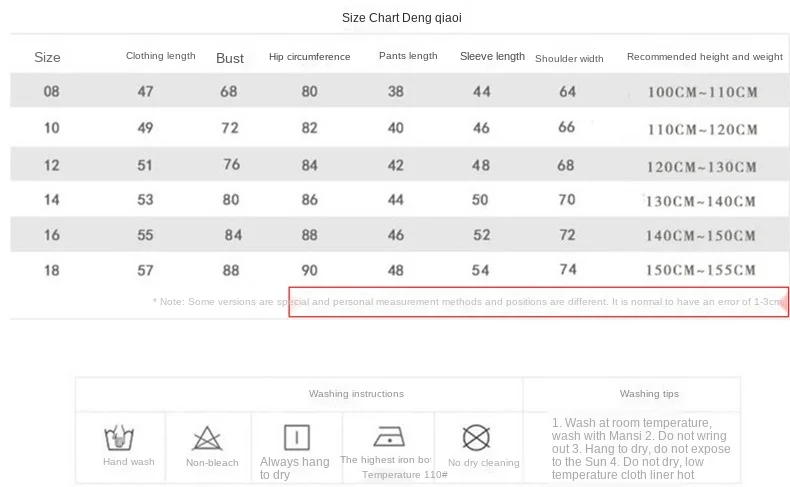Select the size 18 row label
This screenshot has width=790, height=487.
(x=51, y=270)
